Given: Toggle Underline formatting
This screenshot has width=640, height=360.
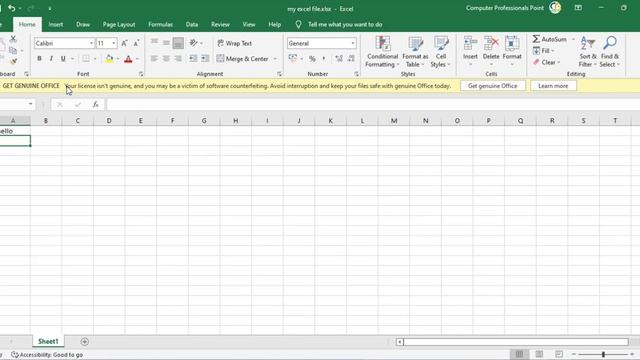Looking at the screenshot, I should [x=63, y=59].
